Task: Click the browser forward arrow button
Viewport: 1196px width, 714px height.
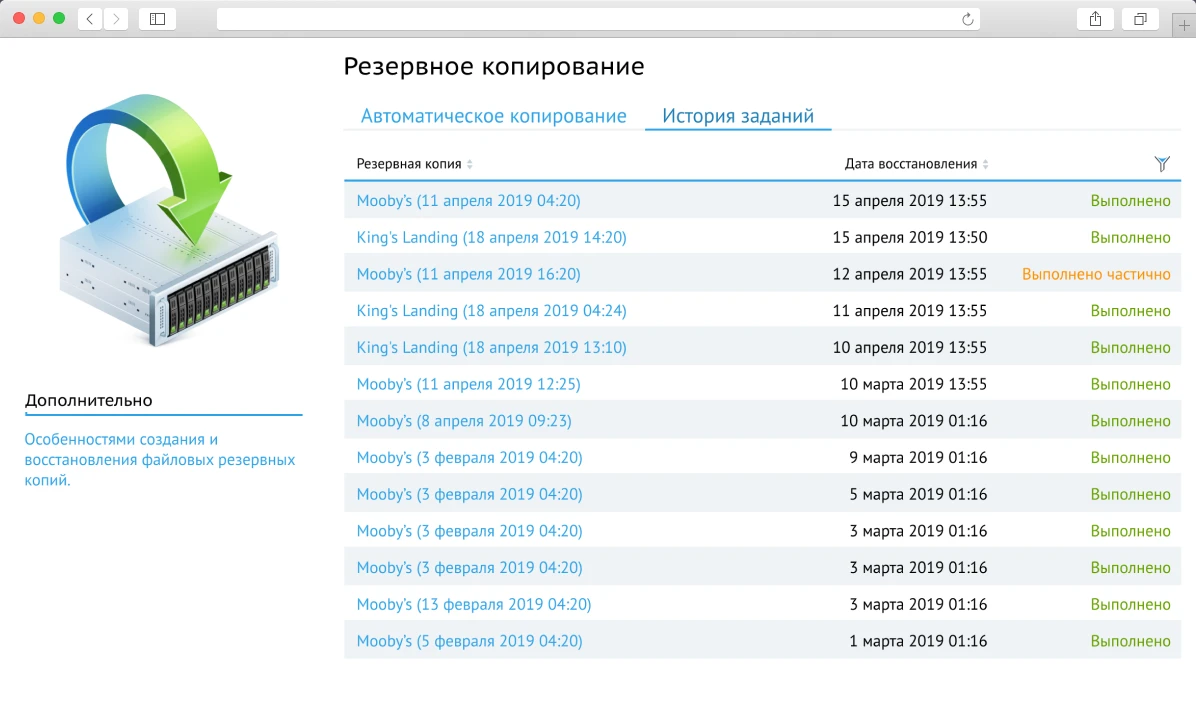Action: coord(116,19)
